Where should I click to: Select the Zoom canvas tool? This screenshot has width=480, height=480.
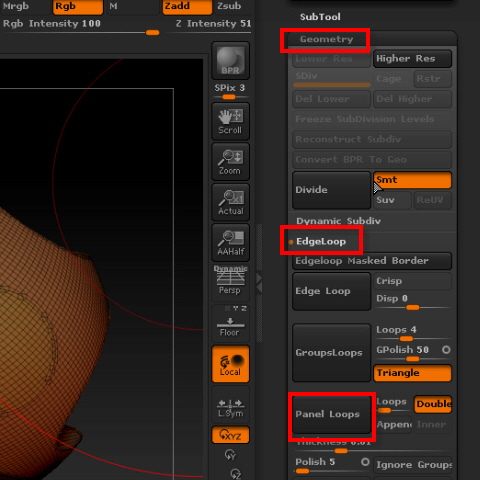230,162
